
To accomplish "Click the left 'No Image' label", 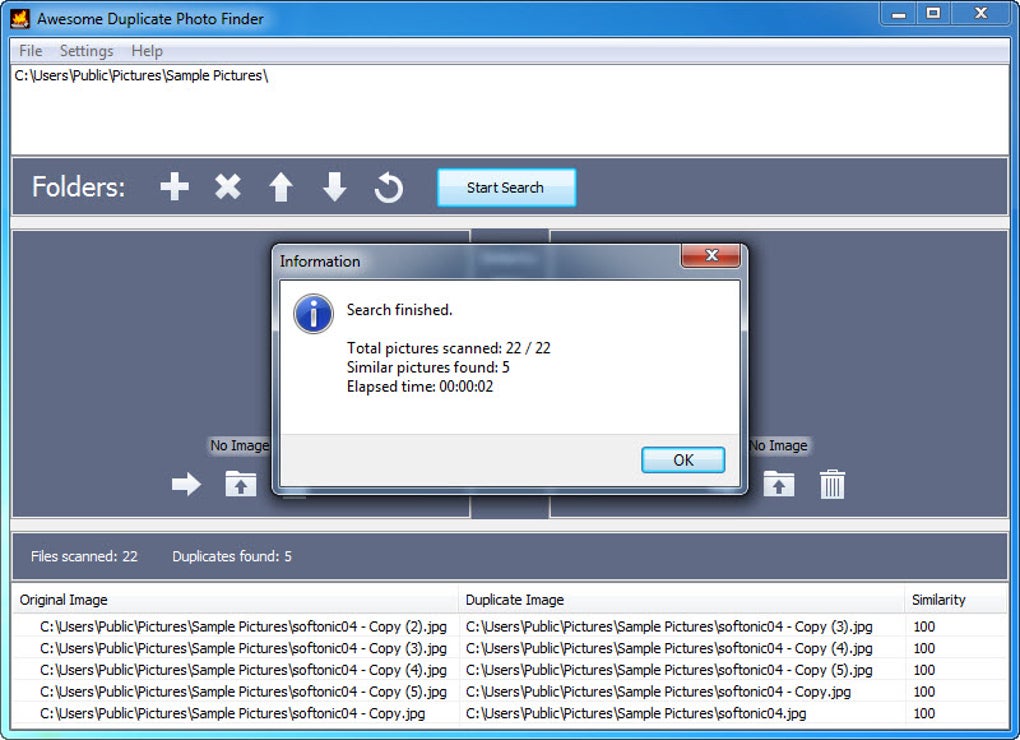I will click(x=239, y=445).
